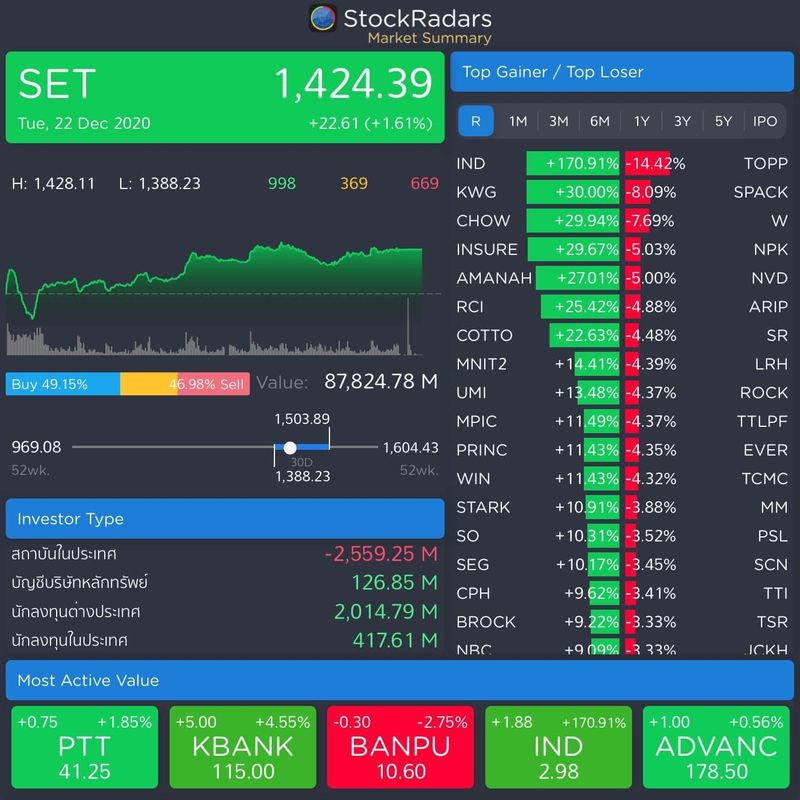Click the 30D marker on the 52-week slider
Screen dimensions: 800x800
pos(290,447)
